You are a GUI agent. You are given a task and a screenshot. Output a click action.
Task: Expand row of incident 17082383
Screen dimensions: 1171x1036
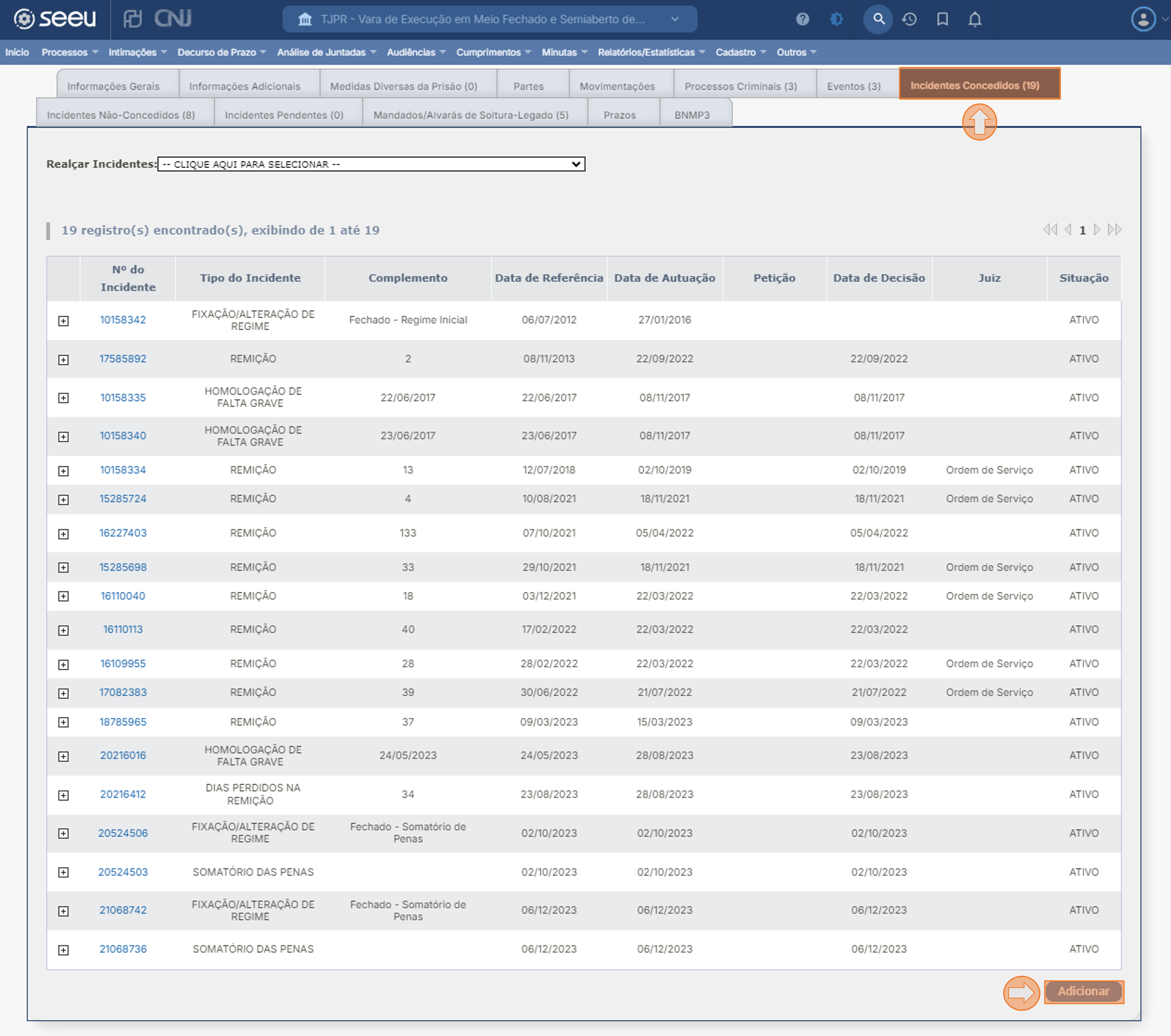point(64,693)
